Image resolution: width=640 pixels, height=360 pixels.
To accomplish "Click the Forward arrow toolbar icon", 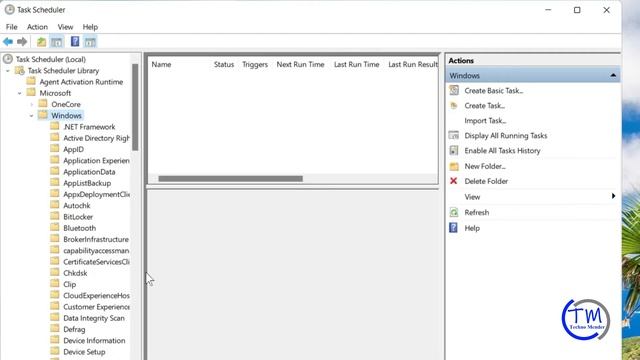I will click(22, 42).
